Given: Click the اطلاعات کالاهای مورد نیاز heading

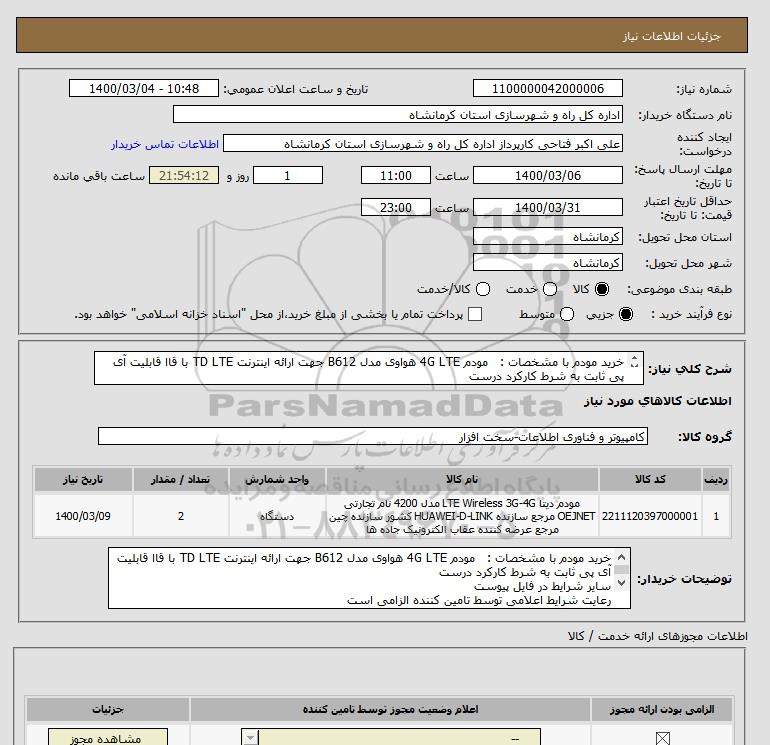Looking at the screenshot, I should coord(658,401).
